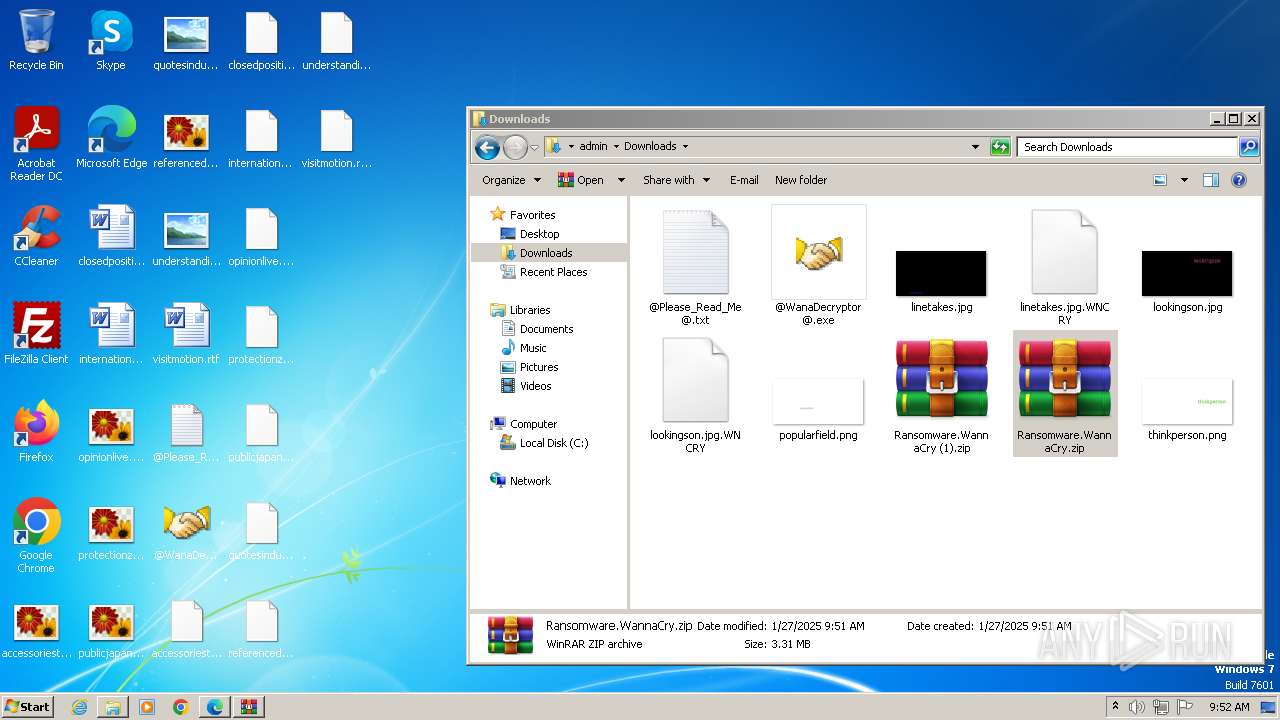
Task: Select the Google Chrome desktop shortcut
Action: pyautogui.click(x=36, y=536)
